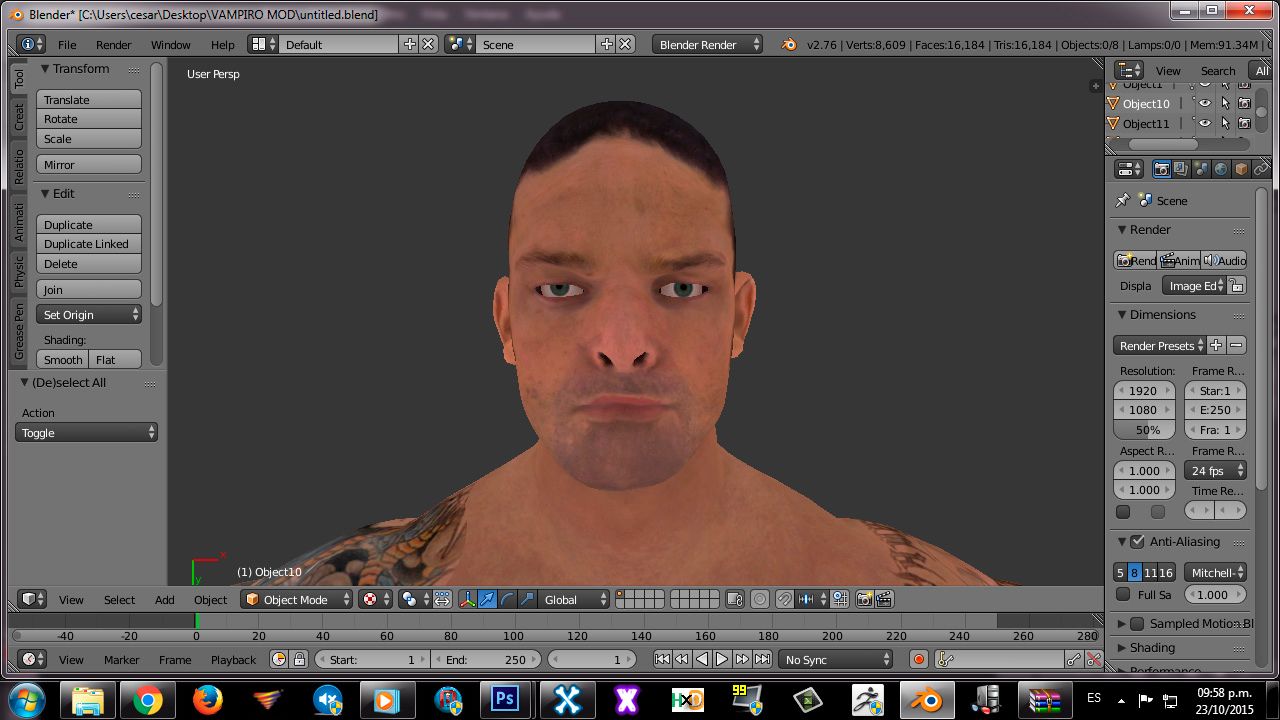
Task: Click the Duplicate Linked button
Action: 89,244
